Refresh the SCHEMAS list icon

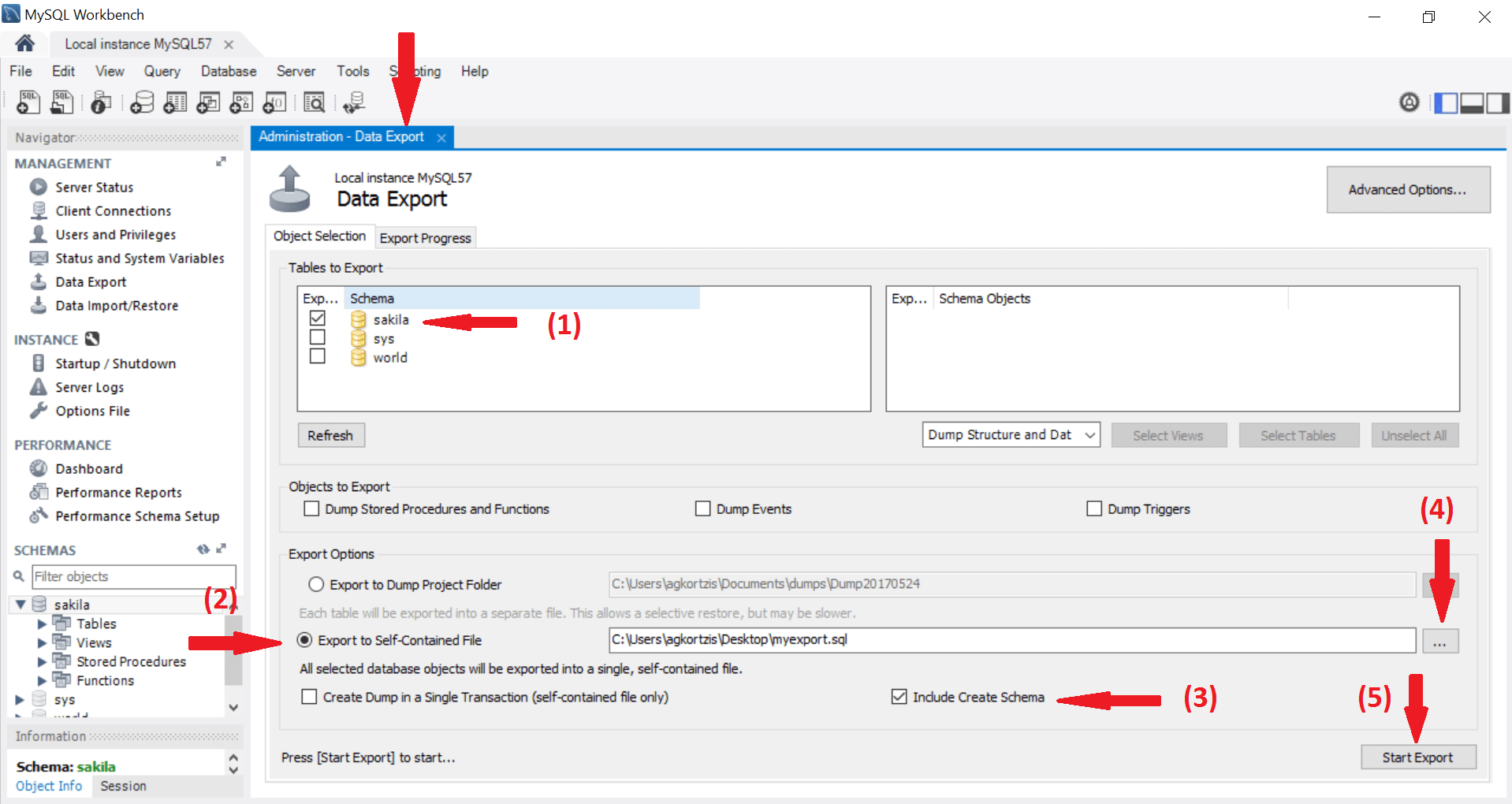click(x=203, y=549)
